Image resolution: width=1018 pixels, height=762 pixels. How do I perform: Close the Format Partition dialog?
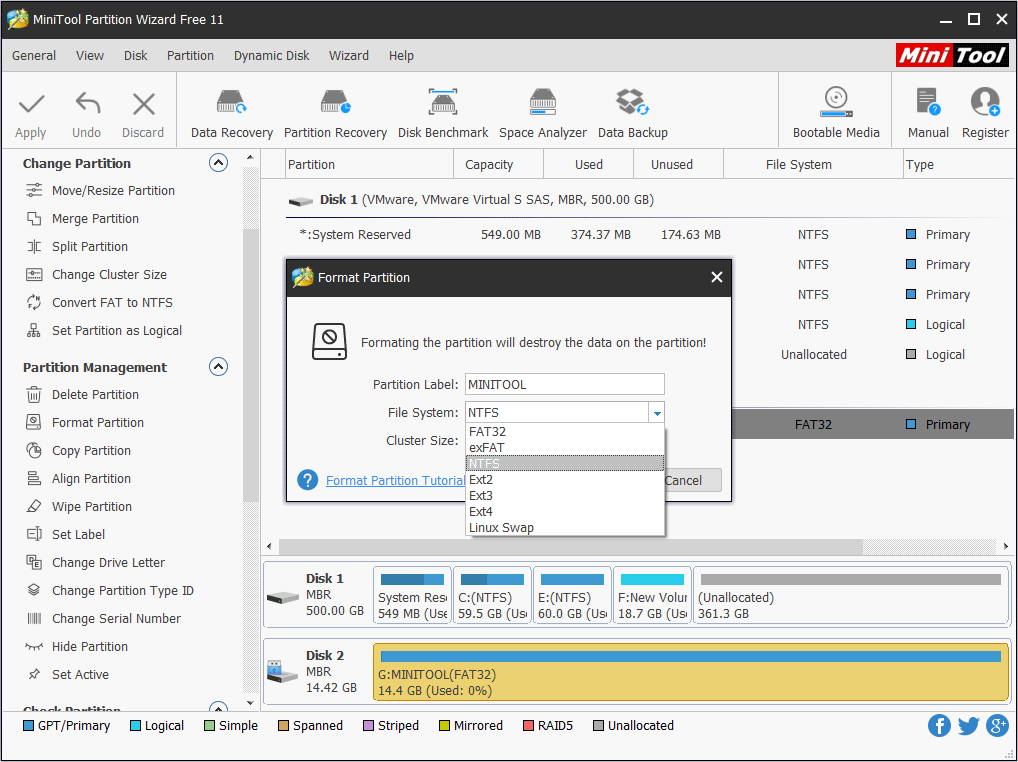pyautogui.click(x=716, y=277)
